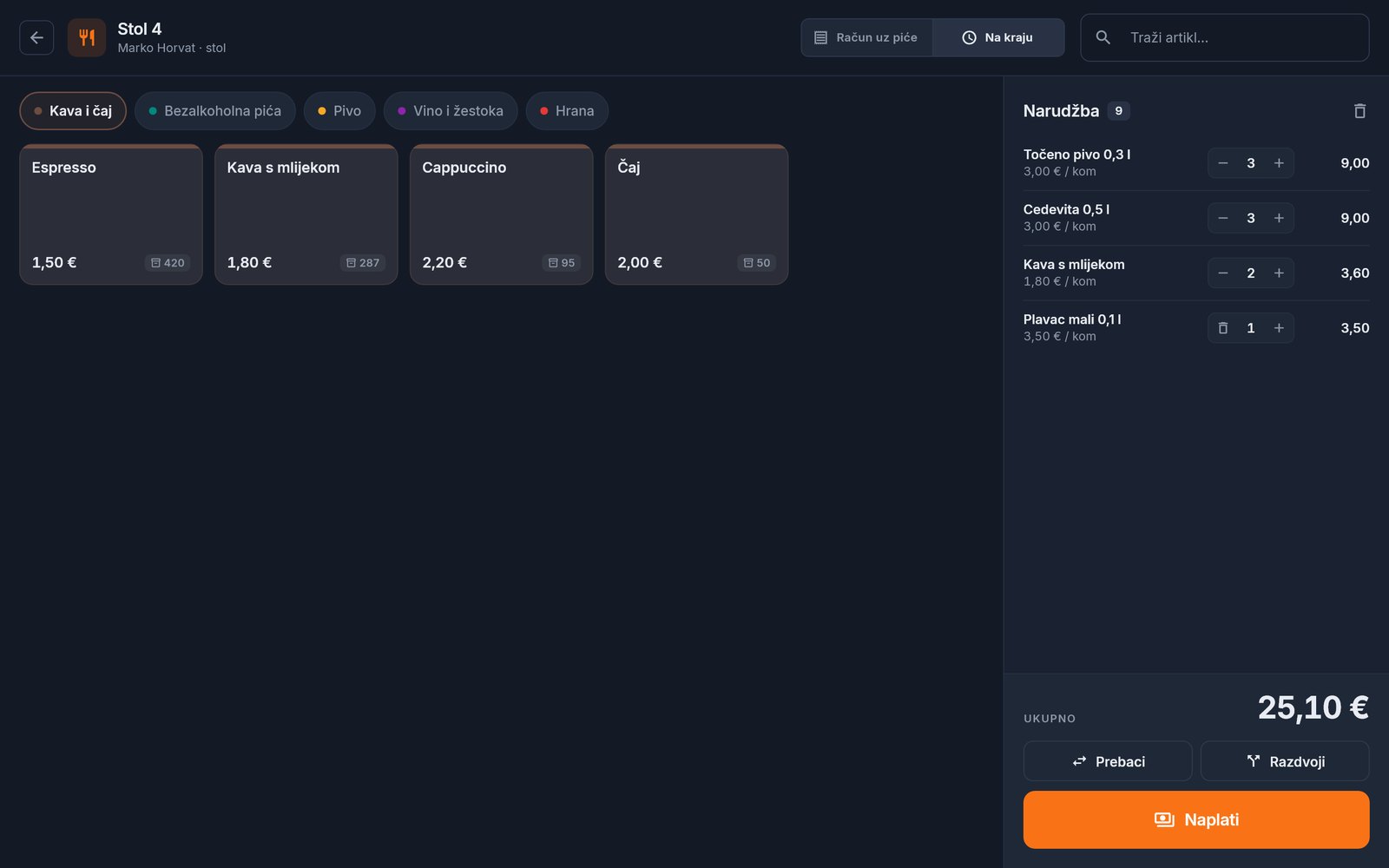This screenshot has height=868, width=1389.
Task: Switch to Bezalkoholna pića category
Action: click(215, 111)
